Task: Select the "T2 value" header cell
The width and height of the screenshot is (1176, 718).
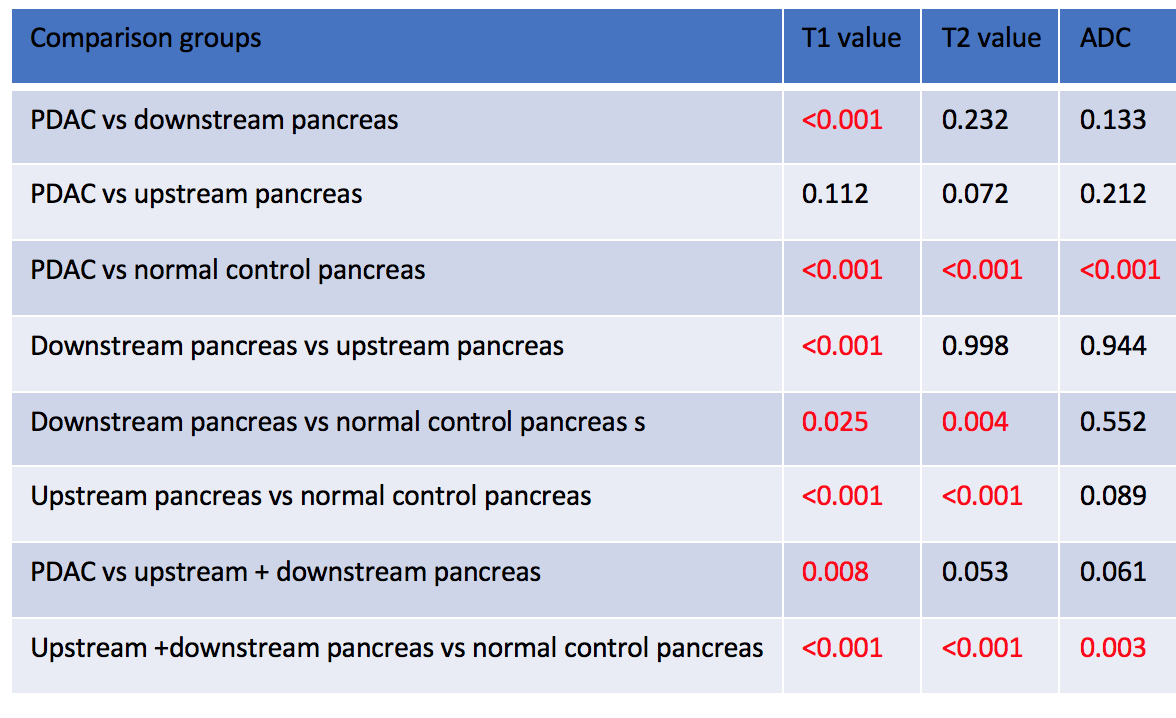Action: tap(991, 39)
